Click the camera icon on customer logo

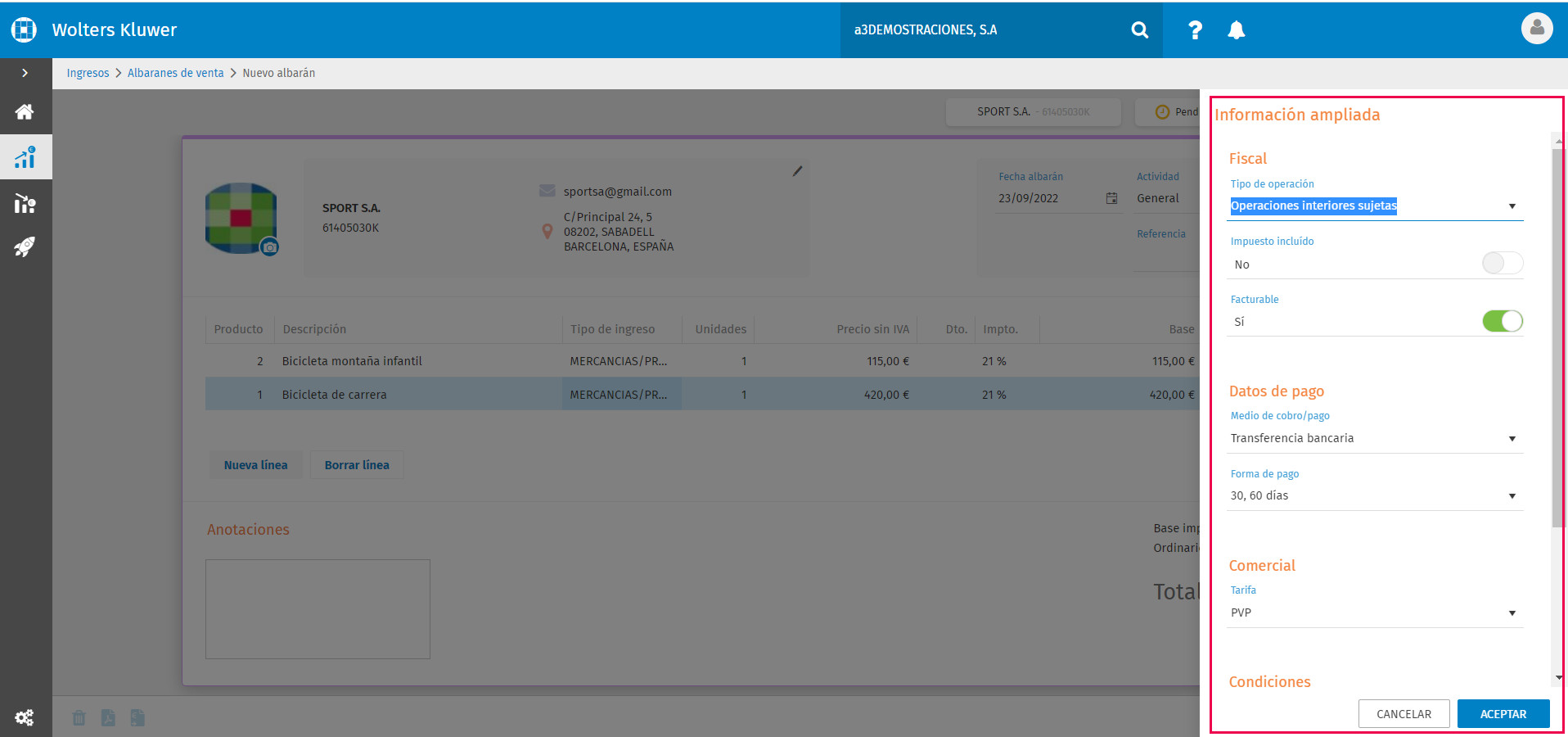pos(269,246)
